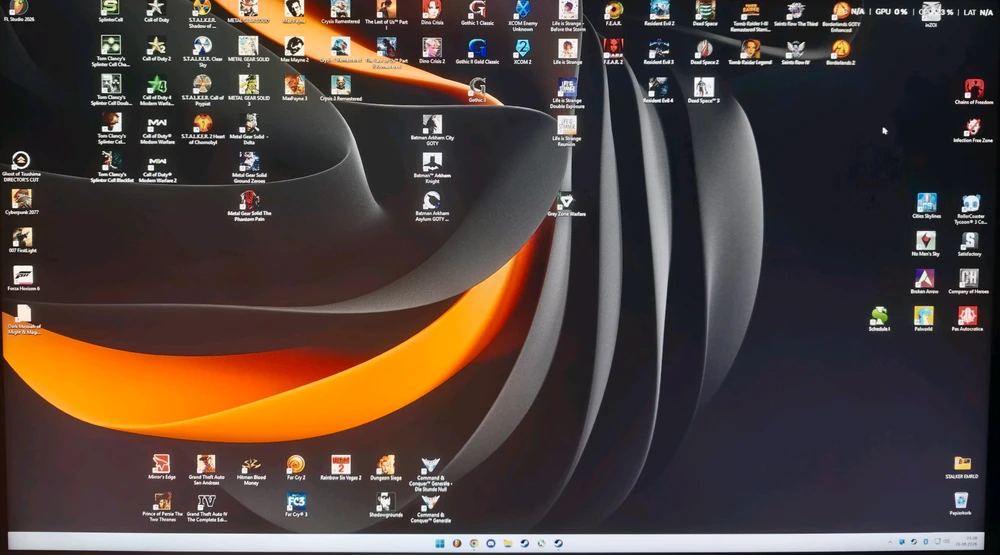Select the XCOM 2 desktop icon
Viewport: 1000px width, 555px height.
(x=522, y=50)
